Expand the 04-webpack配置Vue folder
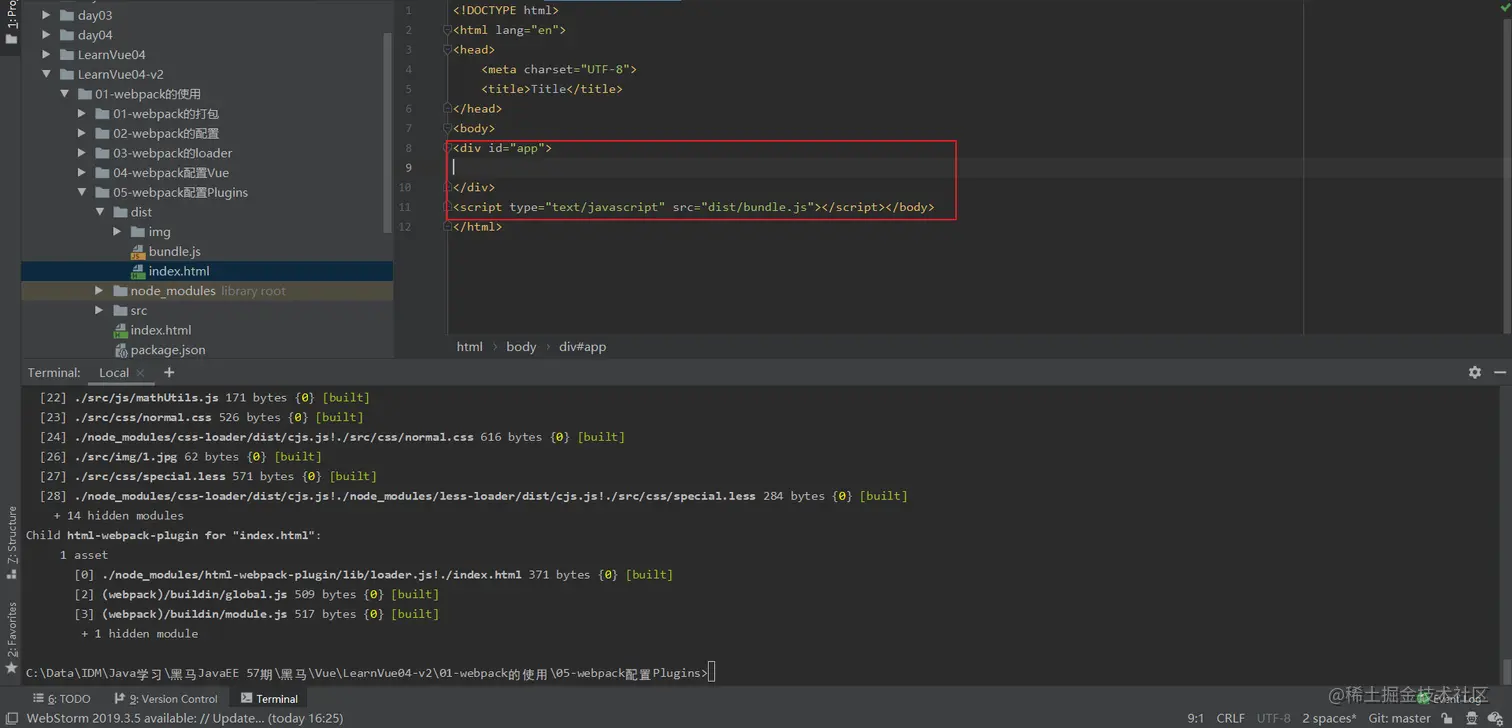 coord(82,173)
